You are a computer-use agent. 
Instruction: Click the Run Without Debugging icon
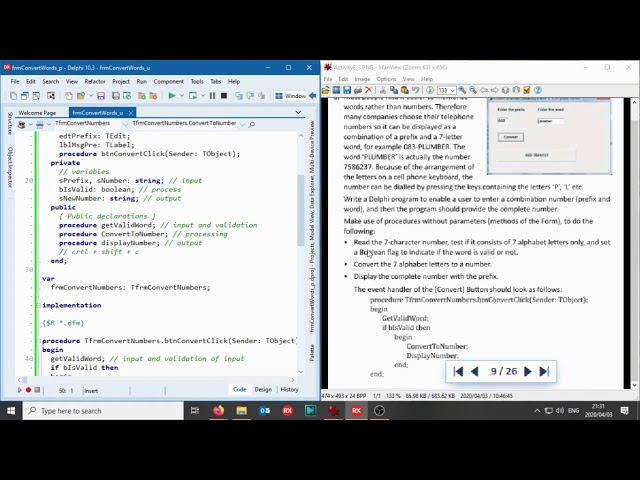click(193, 96)
